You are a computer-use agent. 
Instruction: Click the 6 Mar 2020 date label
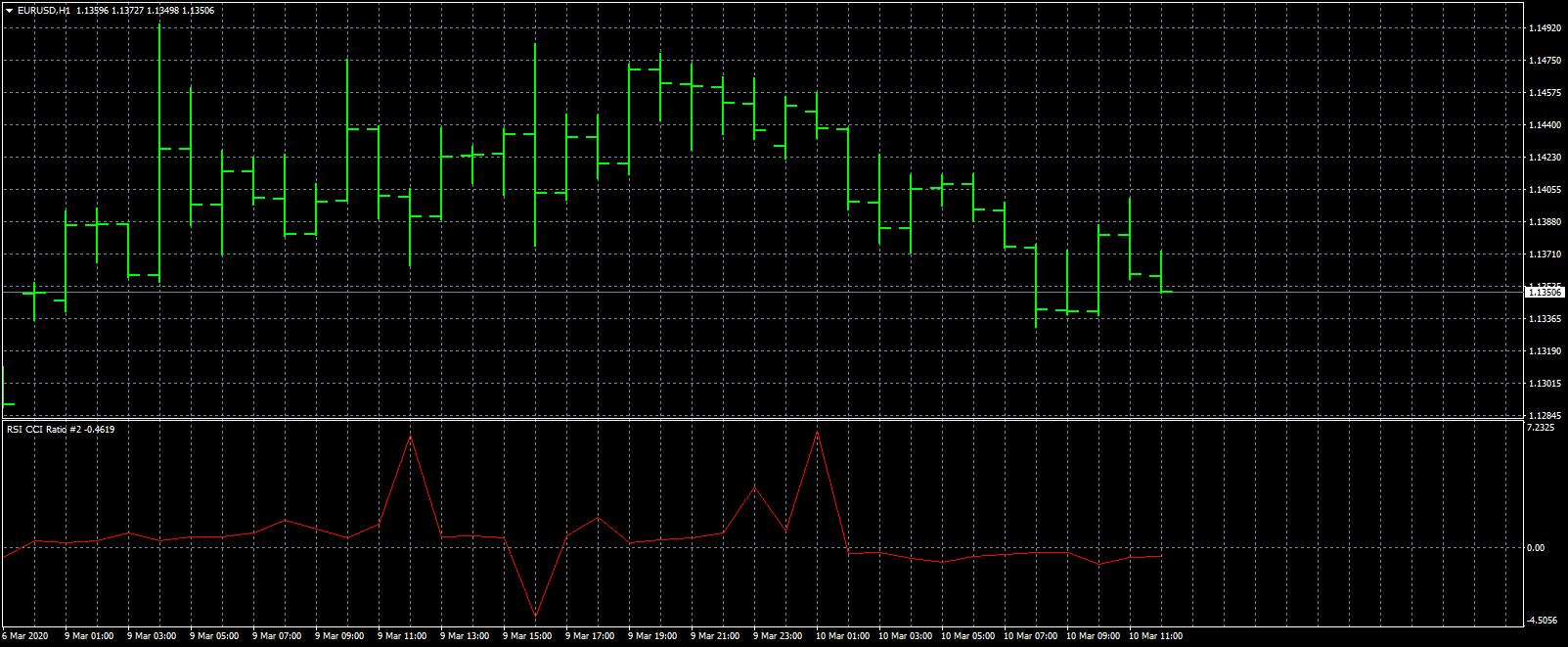tap(23, 636)
